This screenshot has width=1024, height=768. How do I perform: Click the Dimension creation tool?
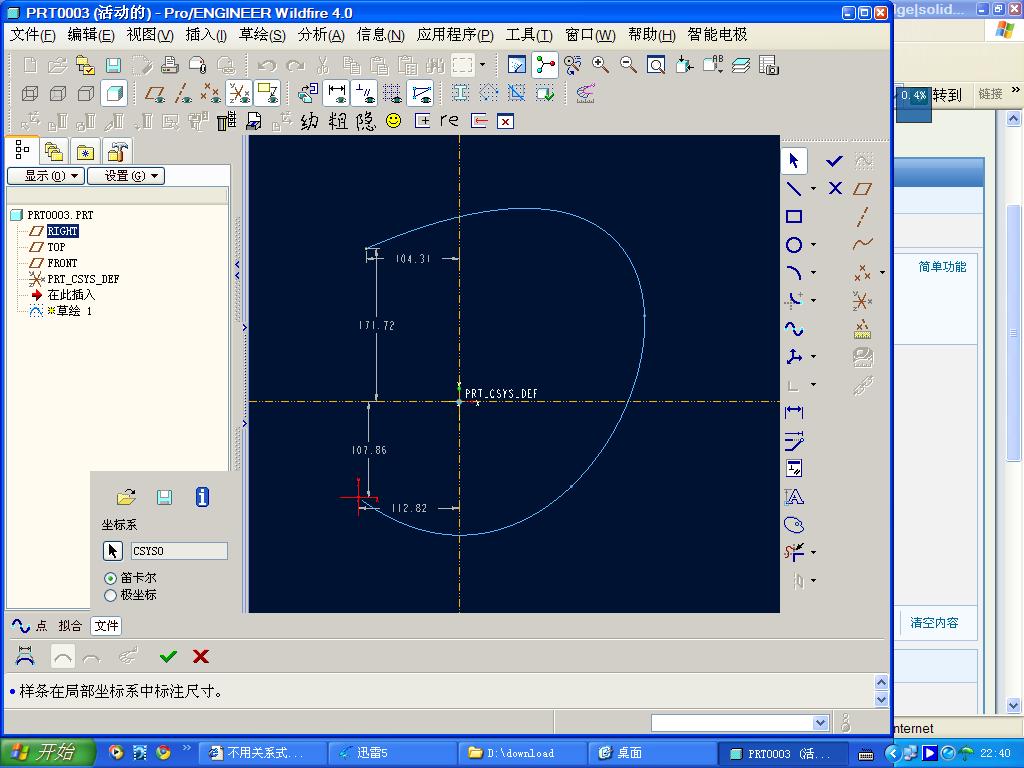click(x=794, y=412)
